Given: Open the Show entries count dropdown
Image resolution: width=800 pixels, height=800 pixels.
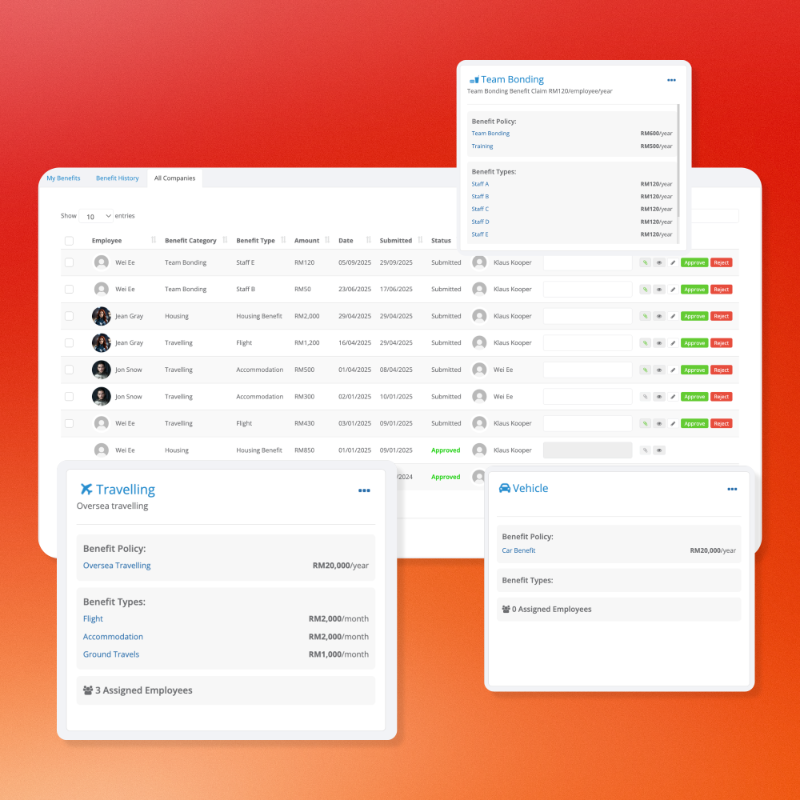Looking at the screenshot, I should coord(96,216).
